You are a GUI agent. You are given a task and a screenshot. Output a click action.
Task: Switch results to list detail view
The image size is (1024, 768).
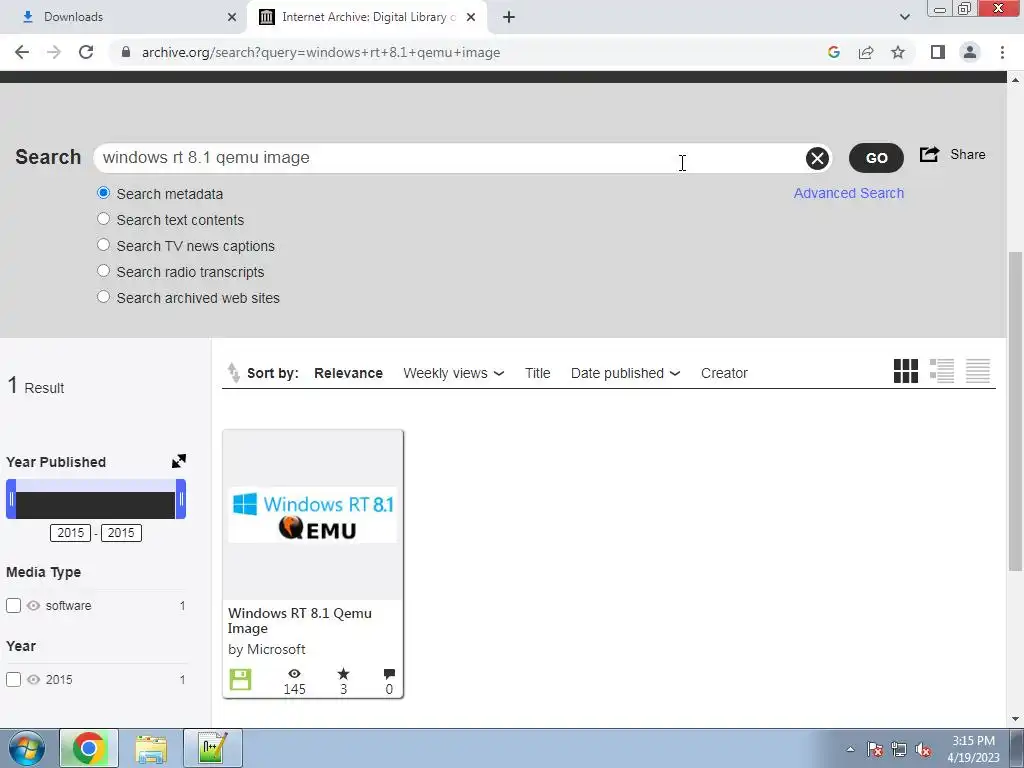coord(942,371)
